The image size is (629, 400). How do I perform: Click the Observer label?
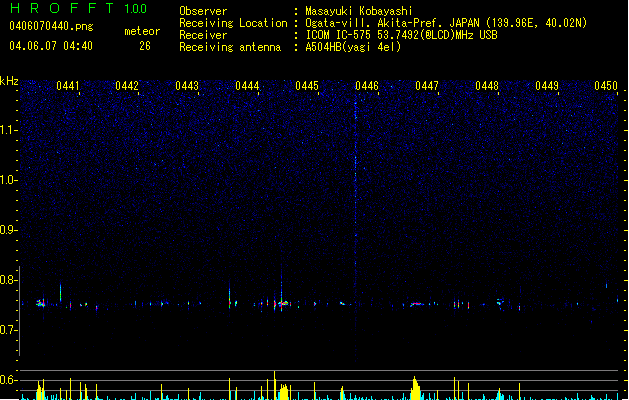[203, 11]
